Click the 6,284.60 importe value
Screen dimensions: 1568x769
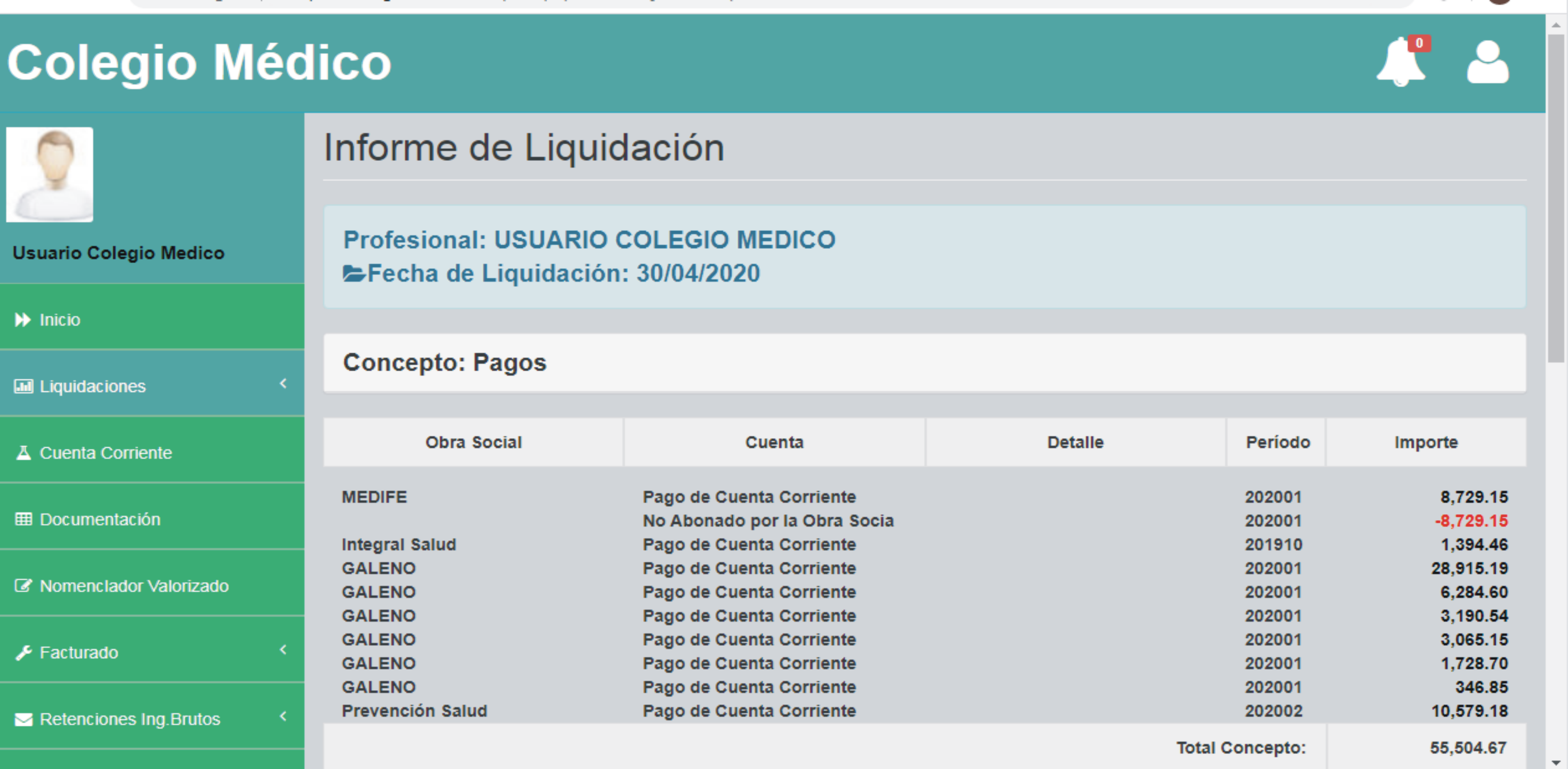[1474, 592]
